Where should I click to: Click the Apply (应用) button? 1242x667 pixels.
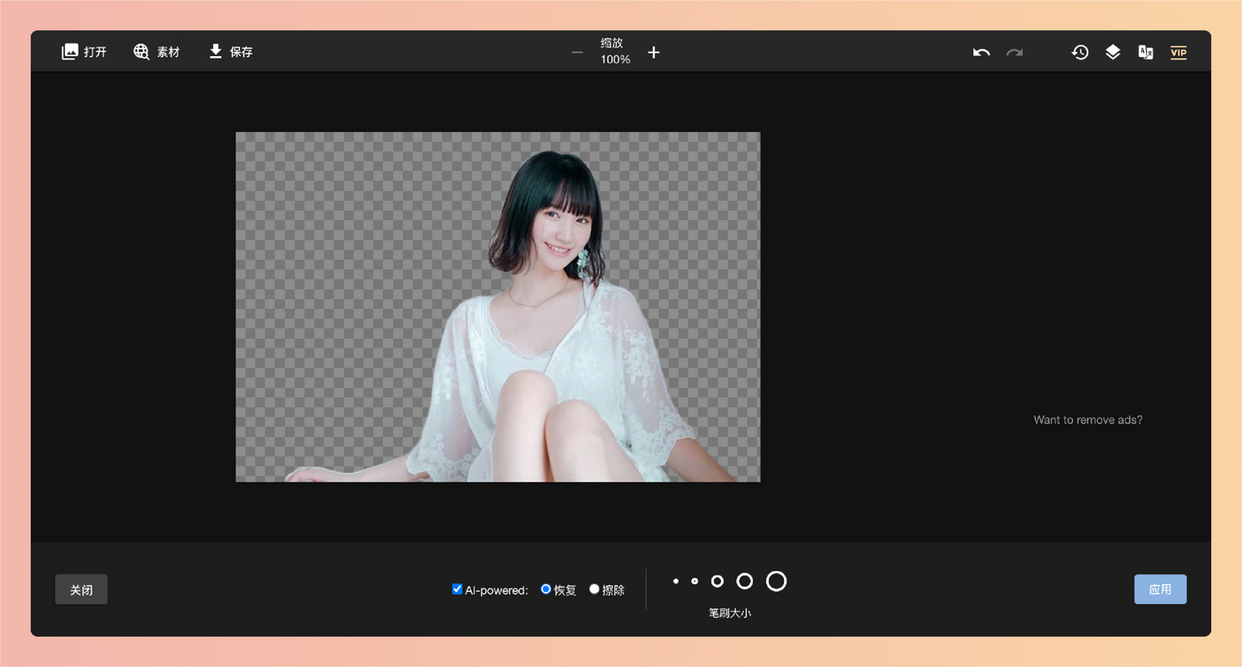(1160, 590)
